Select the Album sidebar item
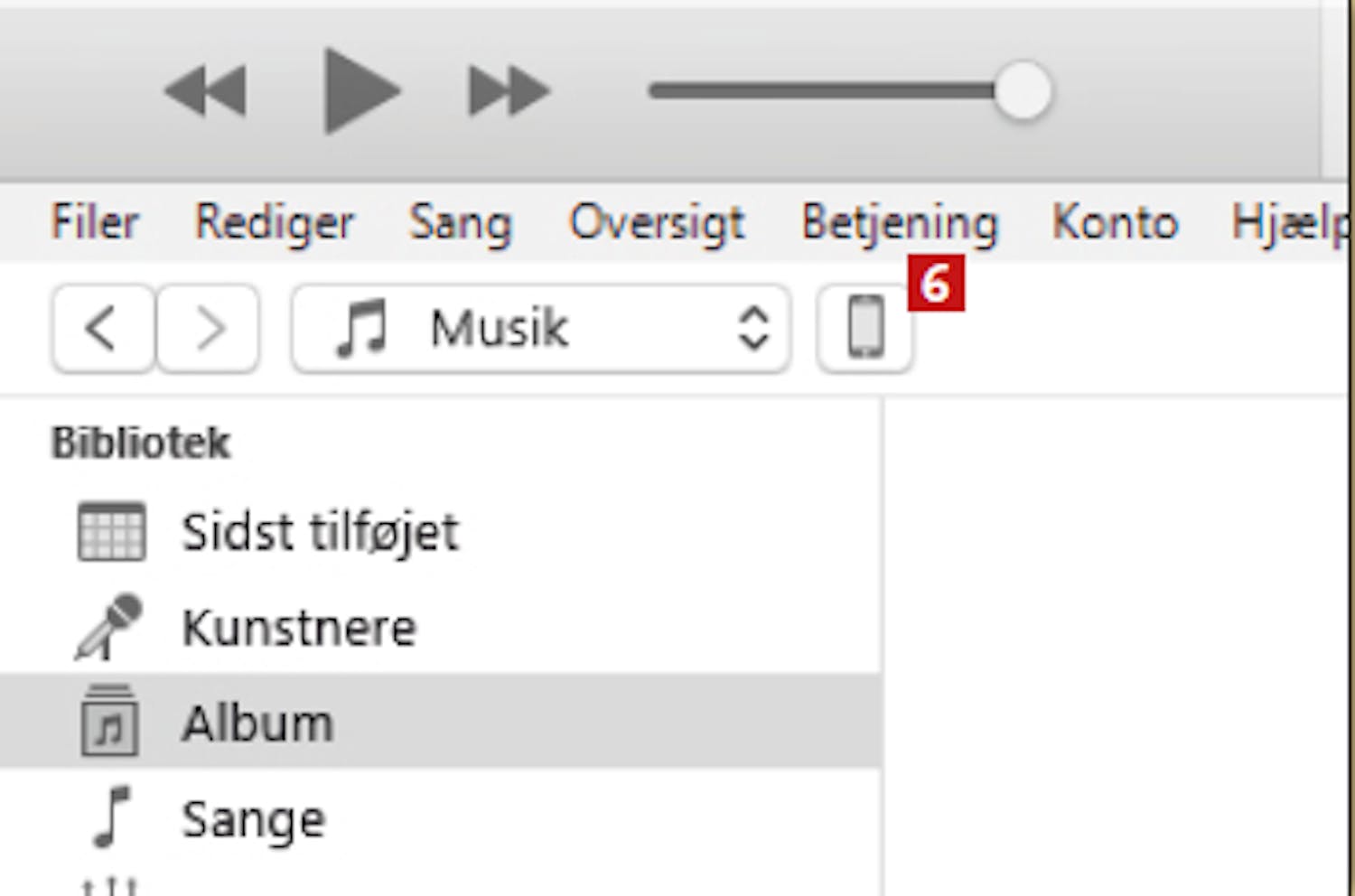The image size is (1355, 896). (441, 722)
